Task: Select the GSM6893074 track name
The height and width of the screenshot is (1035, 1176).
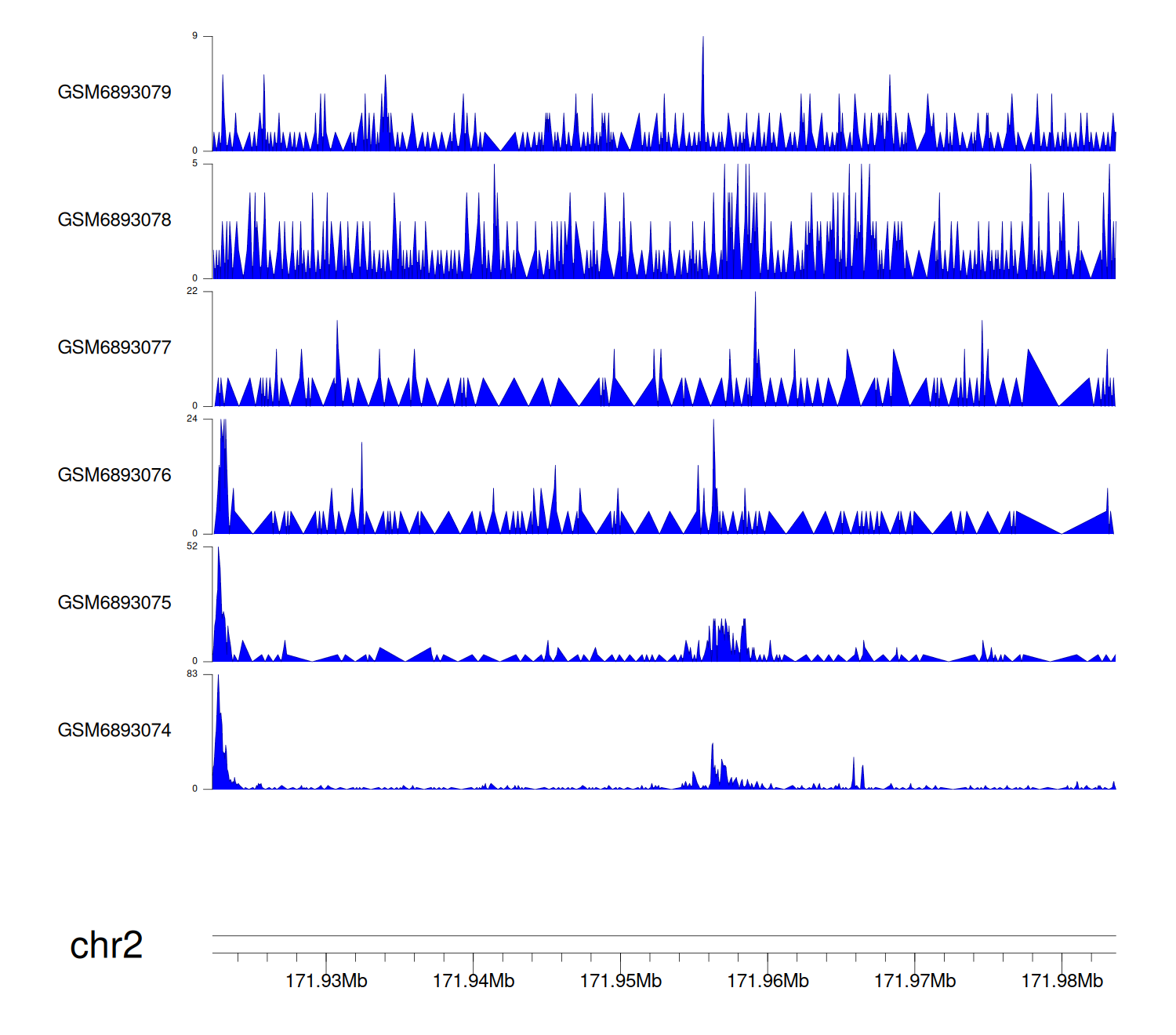Action: [114, 731]
